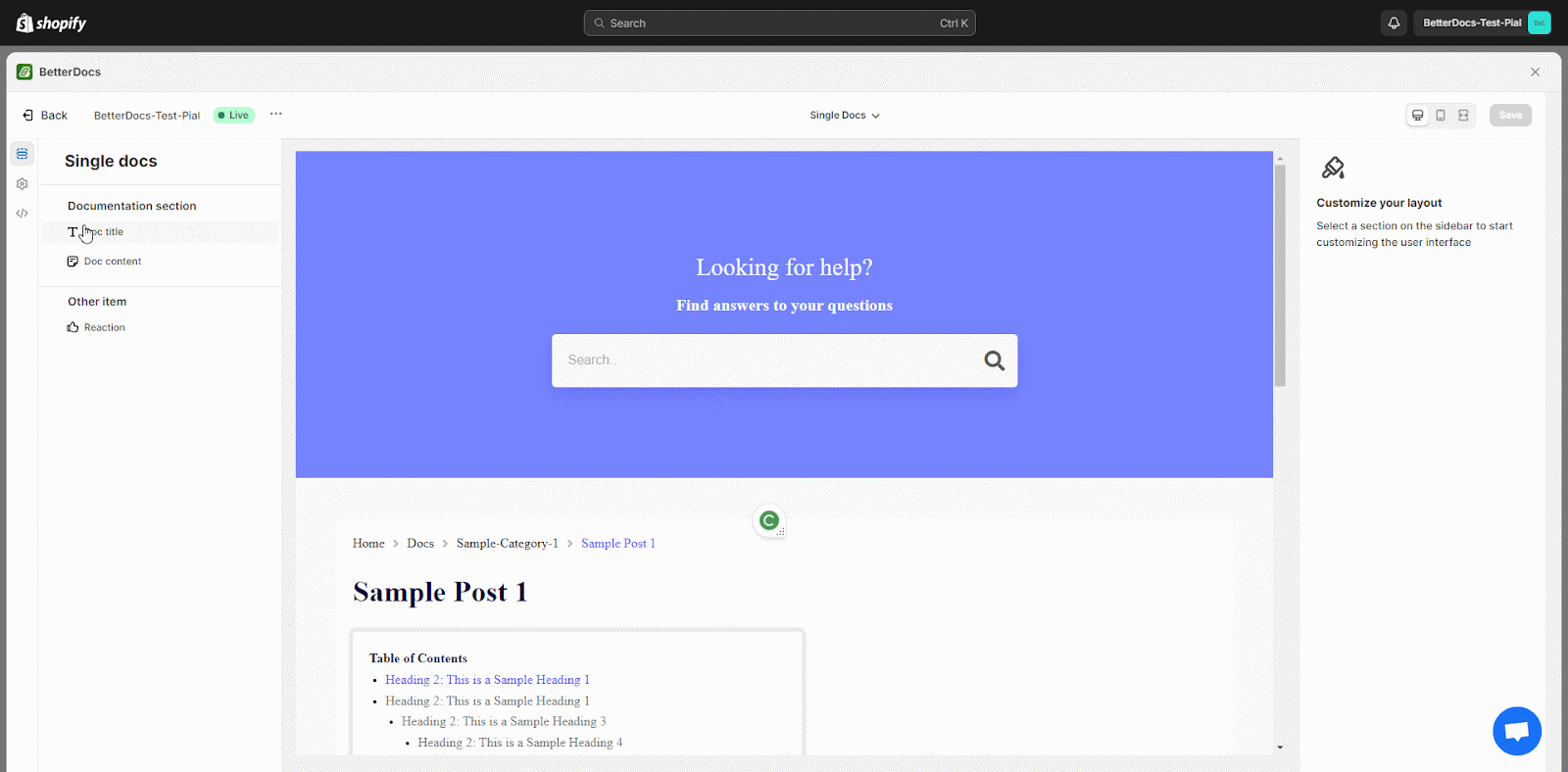Click the Save button

click(1510, 115)
